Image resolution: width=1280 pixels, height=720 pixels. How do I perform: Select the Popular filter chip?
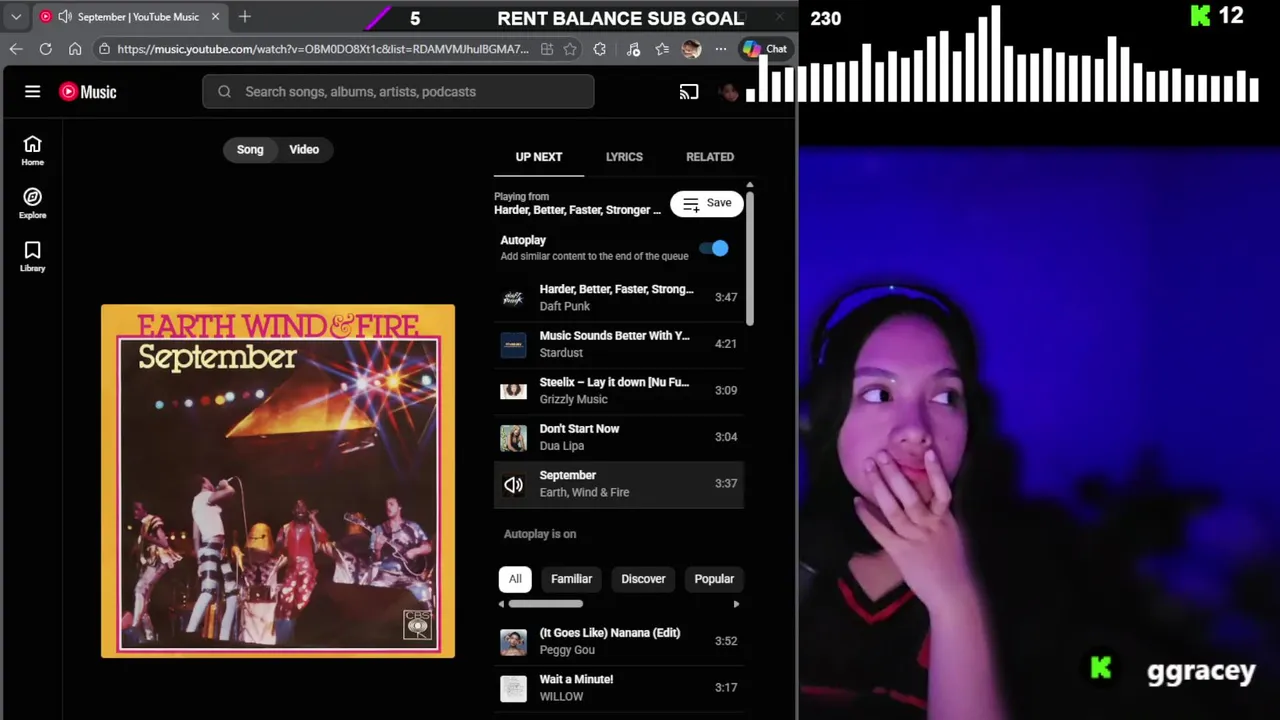tap(714, 579)
